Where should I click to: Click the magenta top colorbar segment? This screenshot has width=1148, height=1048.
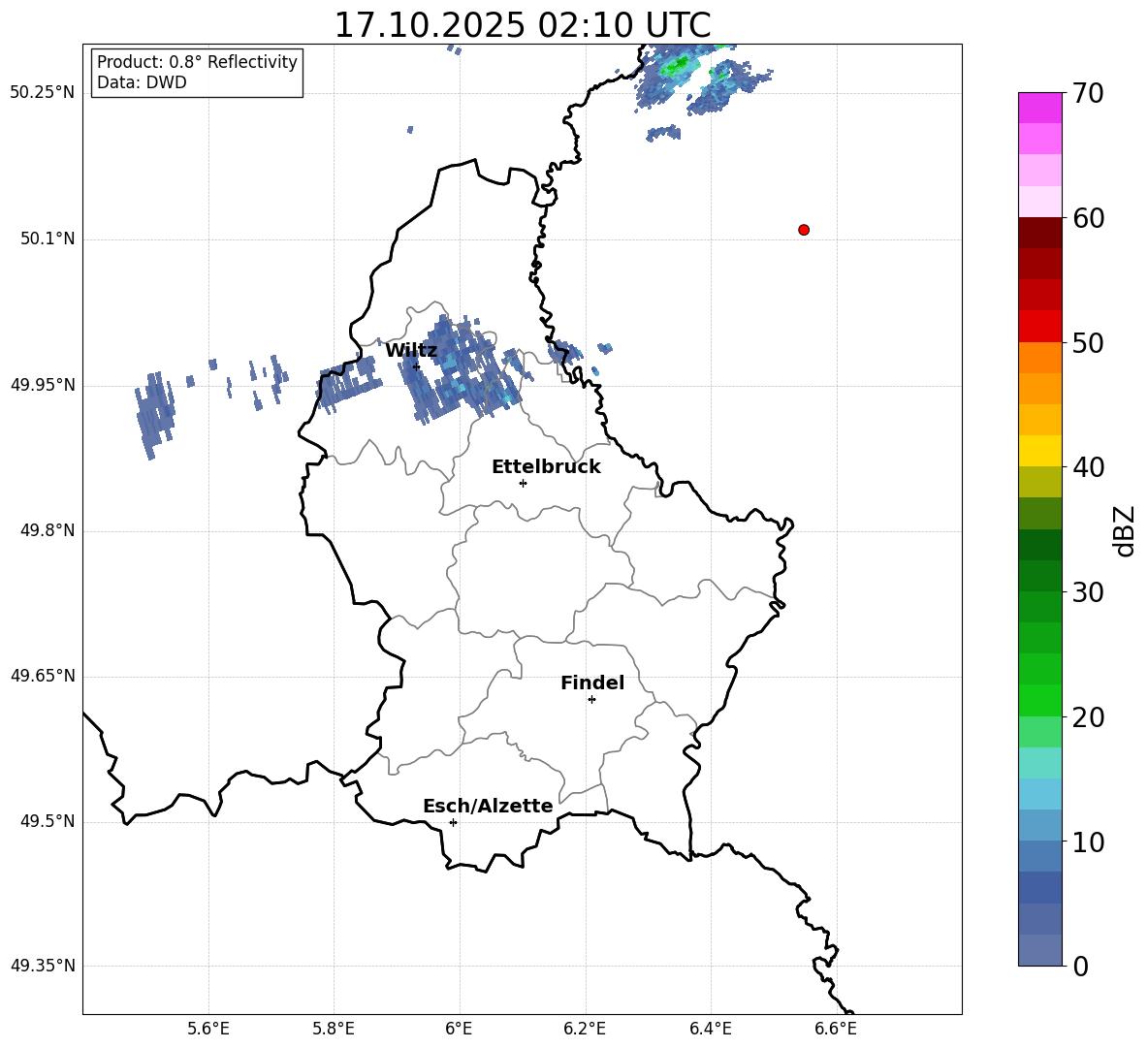pos(1040,108)
